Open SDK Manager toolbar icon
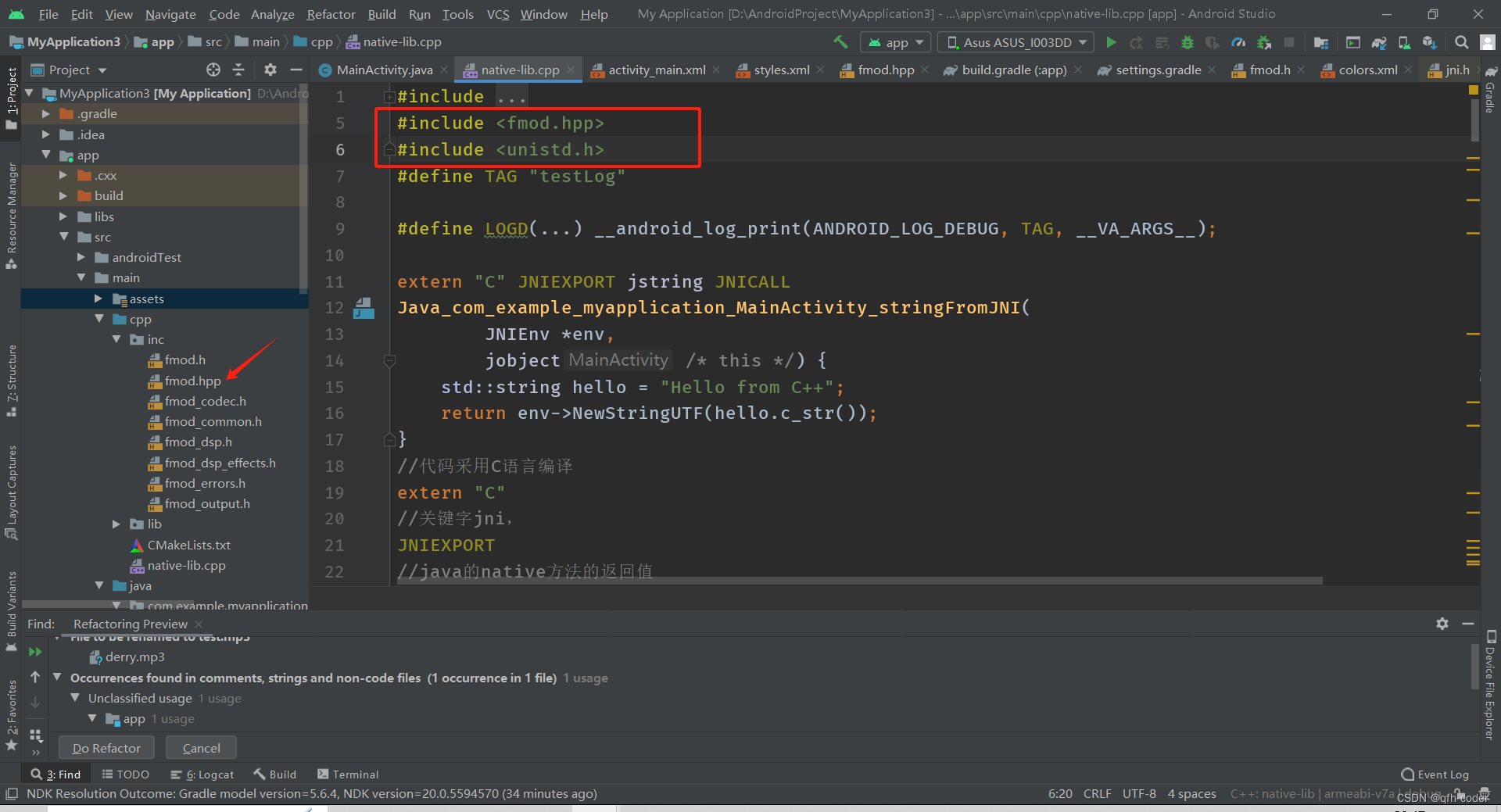Viewport: 1501px width, 812px height. (x=1429, y=42)
